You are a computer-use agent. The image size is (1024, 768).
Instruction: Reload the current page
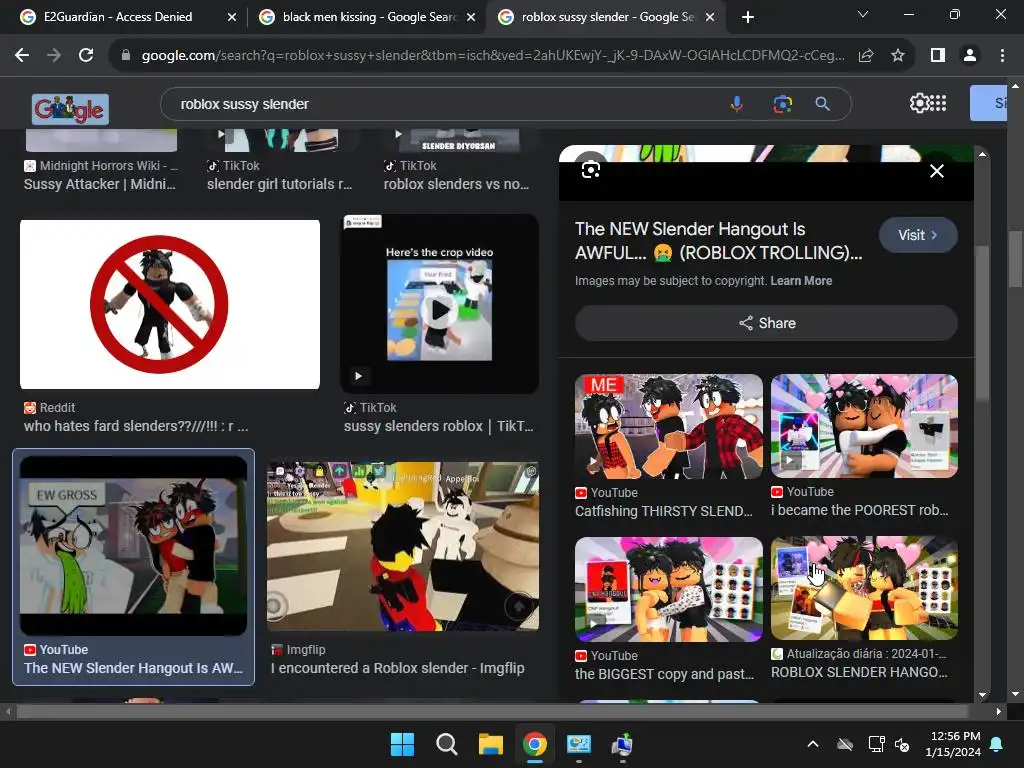coord(86,56)
